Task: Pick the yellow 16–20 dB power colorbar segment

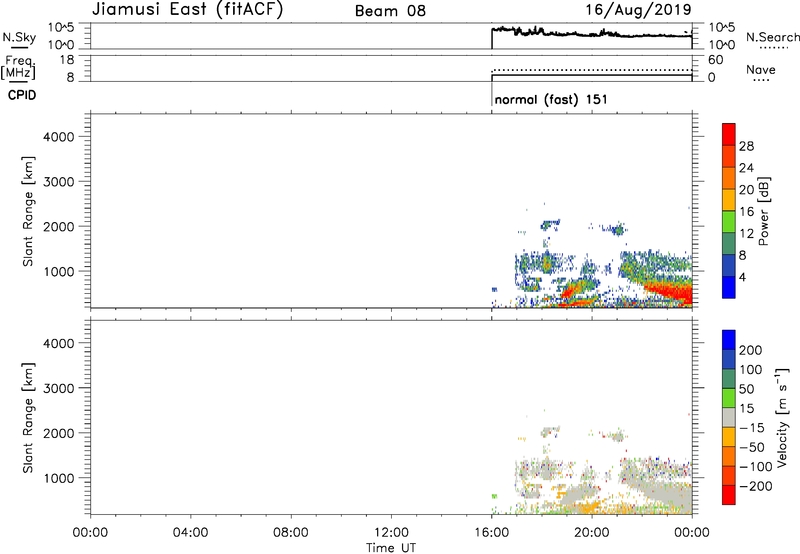Action: click(x=729, y=200)
